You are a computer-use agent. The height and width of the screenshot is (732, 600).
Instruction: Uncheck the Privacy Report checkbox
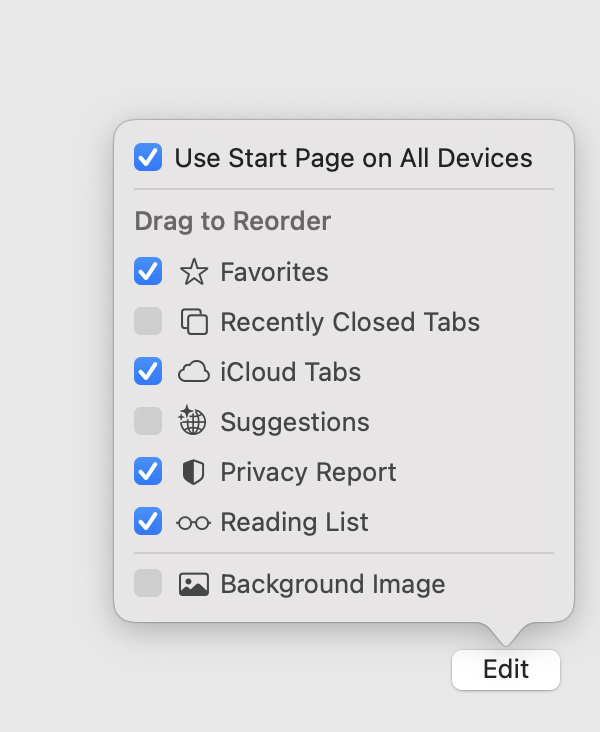148,471
